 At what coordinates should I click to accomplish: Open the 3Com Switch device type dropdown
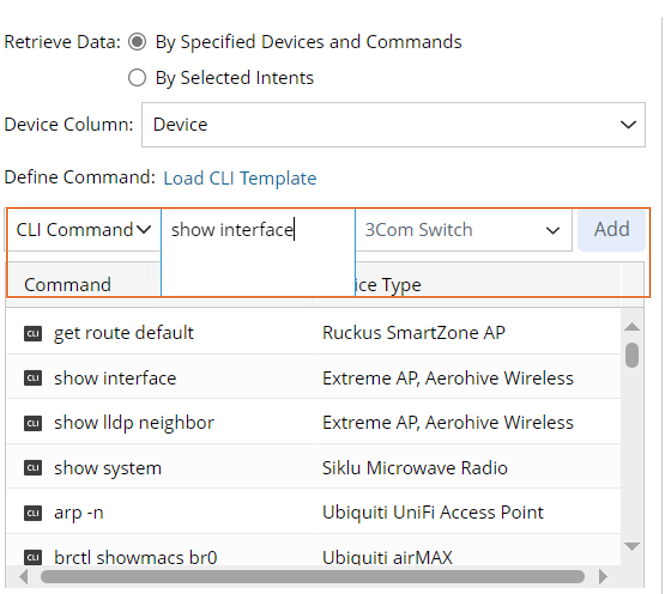[462, 230]
